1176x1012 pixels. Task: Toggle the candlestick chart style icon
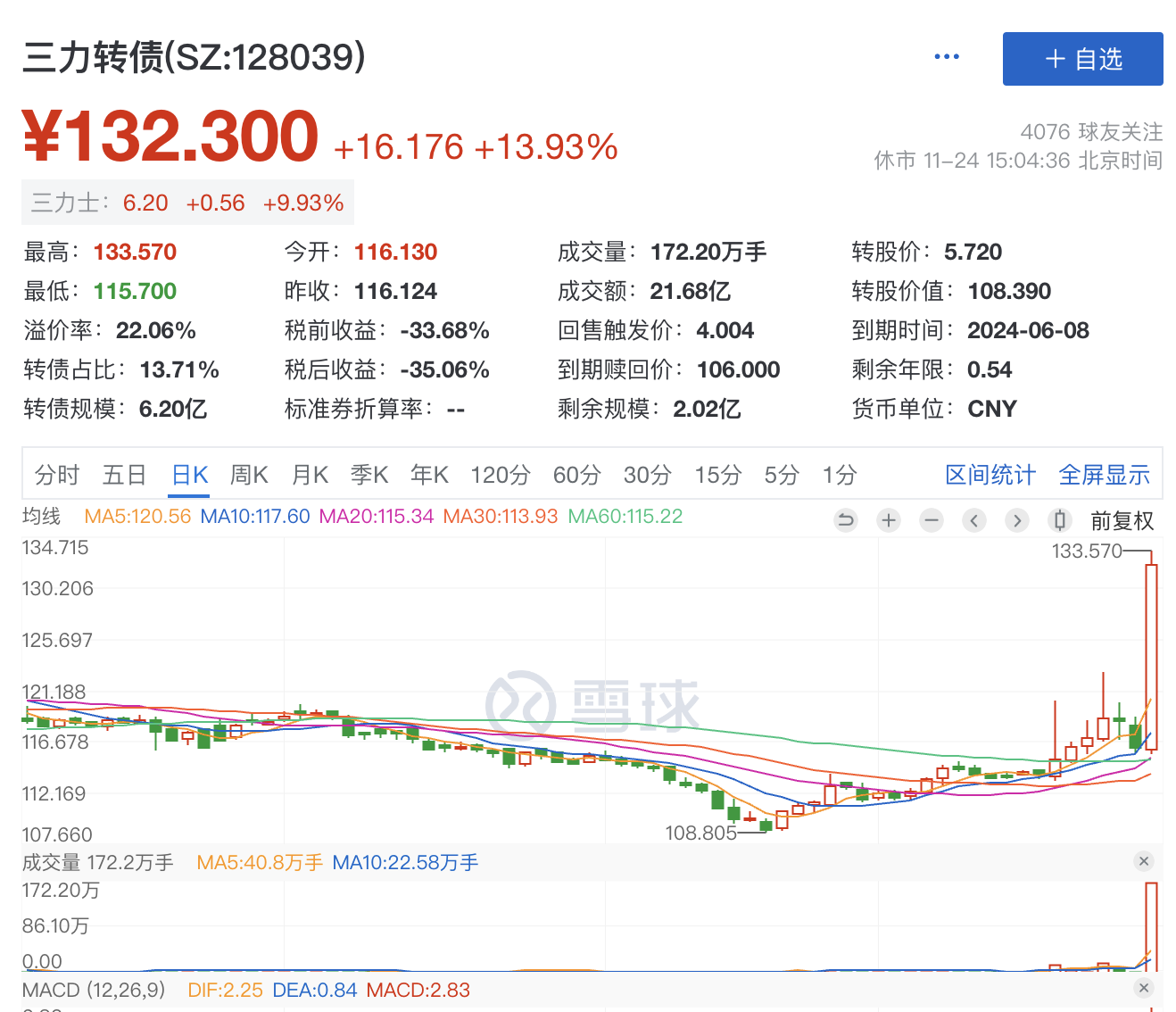(1059, 520)
